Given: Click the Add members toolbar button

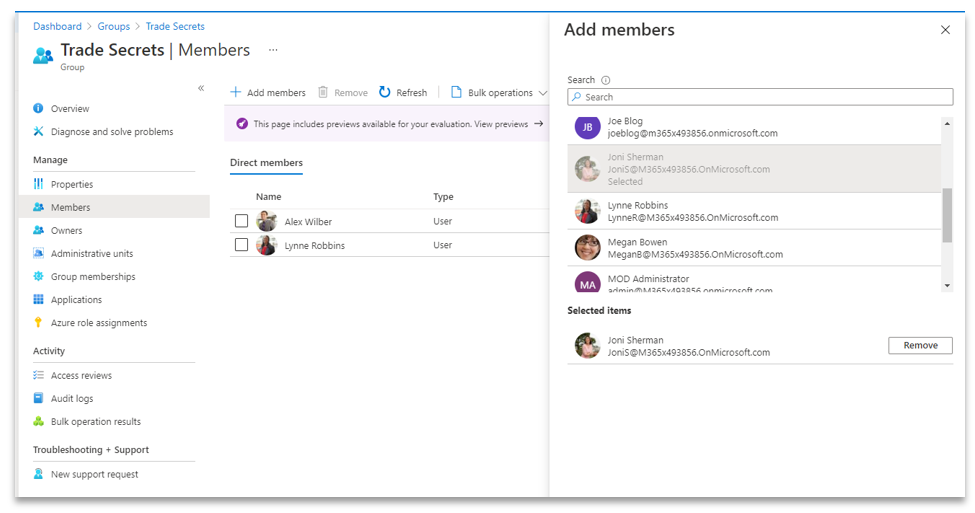Looking at the screenshot, I should pyautogui.click(x=268, y=93).
